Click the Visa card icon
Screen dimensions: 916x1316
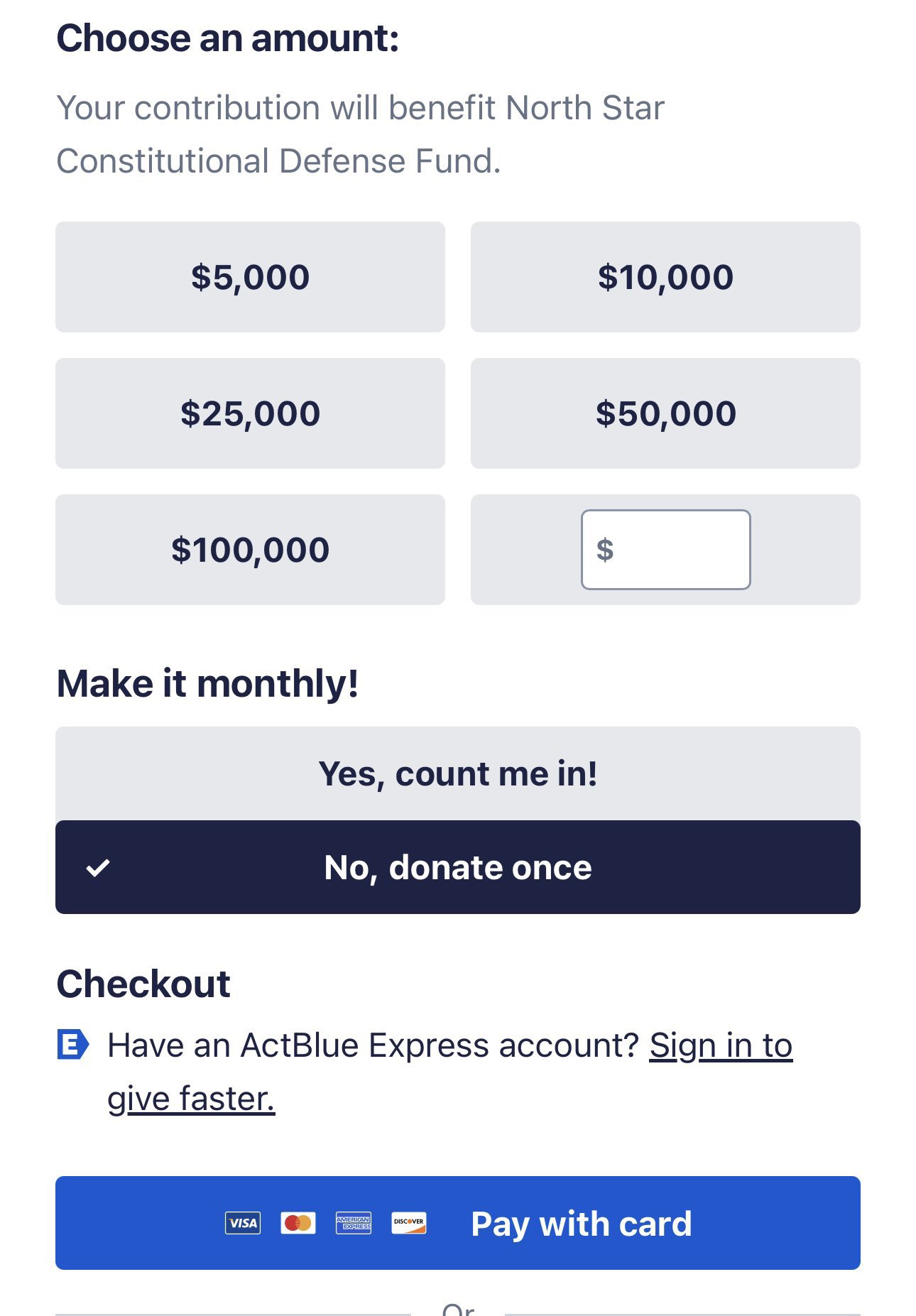point(243,1223)
